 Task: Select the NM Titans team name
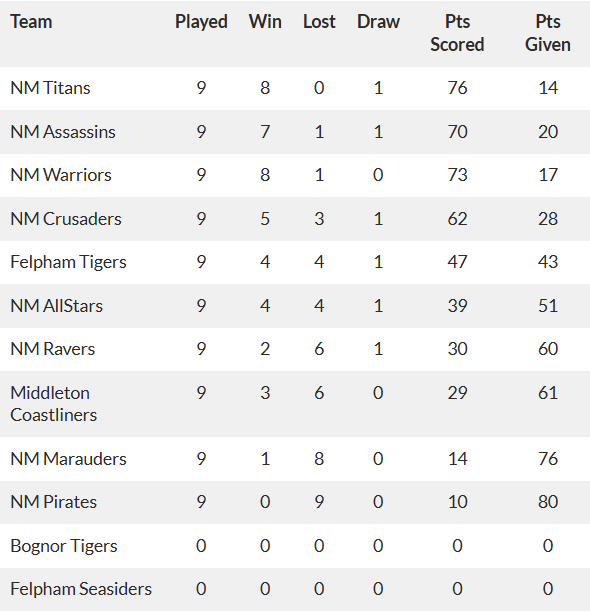pyautogui.click(x=50, y=88)
